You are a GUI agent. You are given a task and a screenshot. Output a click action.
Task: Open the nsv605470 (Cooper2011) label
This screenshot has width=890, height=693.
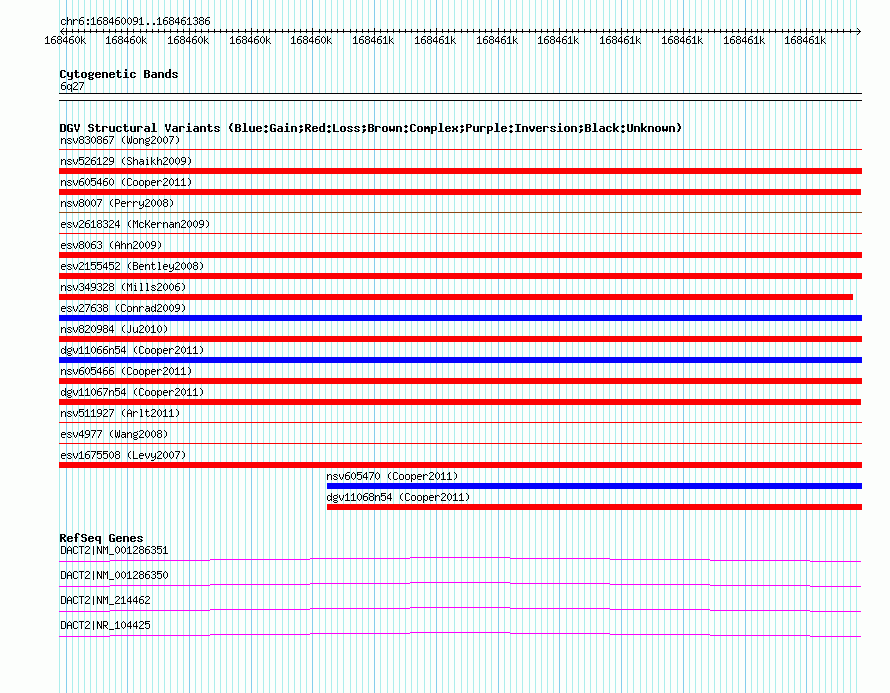tap(392, 476)
